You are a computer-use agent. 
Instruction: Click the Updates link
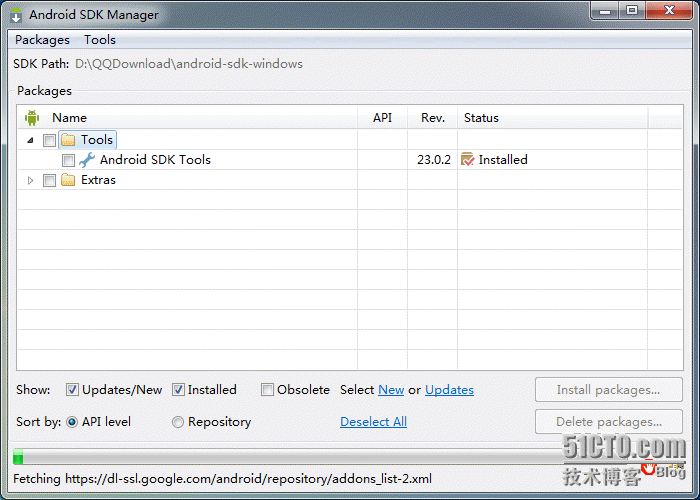coord(449,390)
